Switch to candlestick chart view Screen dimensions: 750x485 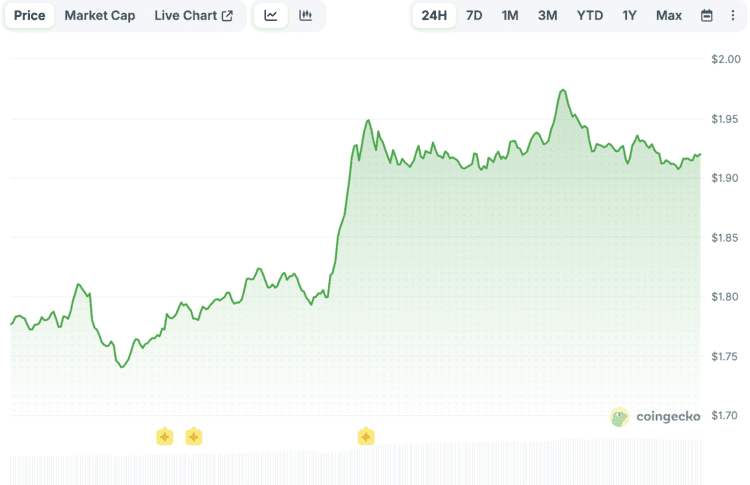pos(305,16)
